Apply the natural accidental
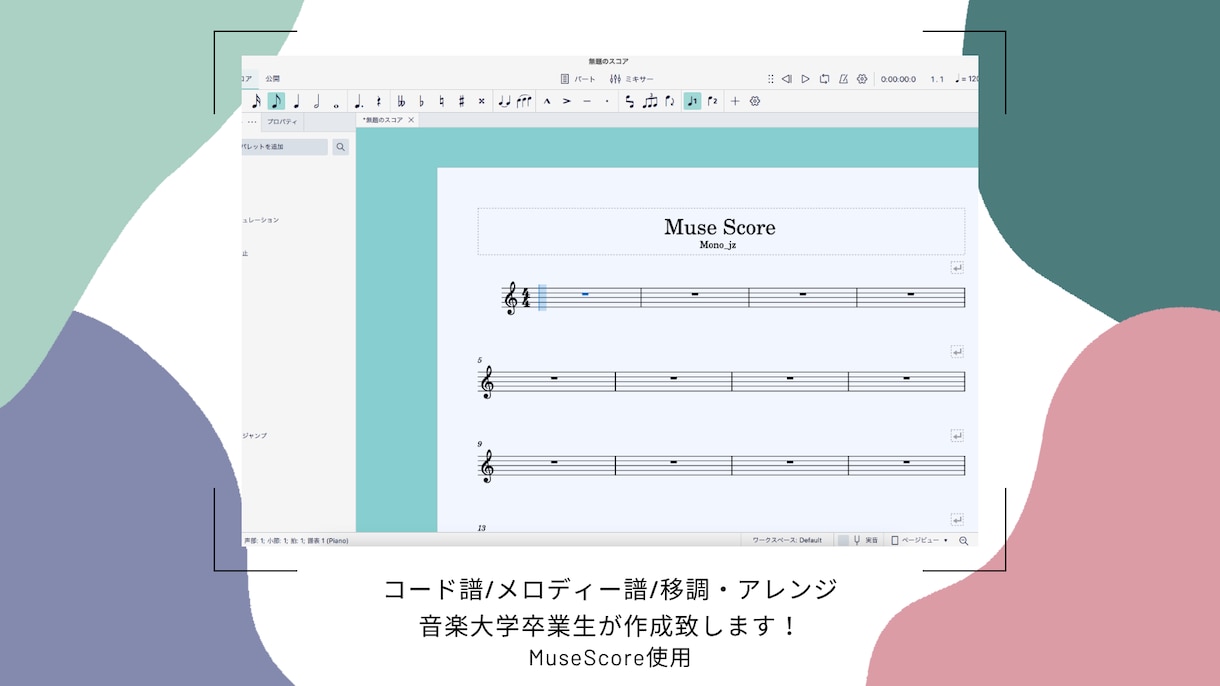Viewport: 1220px width, 686px height. pyautogui.click(x=441, y=101)
